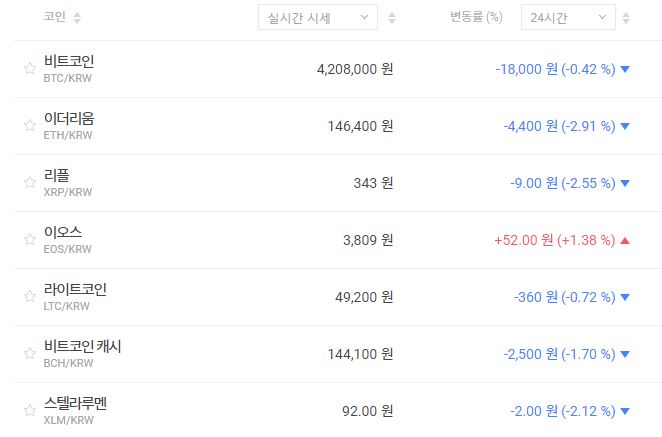Star 리플 as a favorite
662x437 pixels.
[29, 183]
